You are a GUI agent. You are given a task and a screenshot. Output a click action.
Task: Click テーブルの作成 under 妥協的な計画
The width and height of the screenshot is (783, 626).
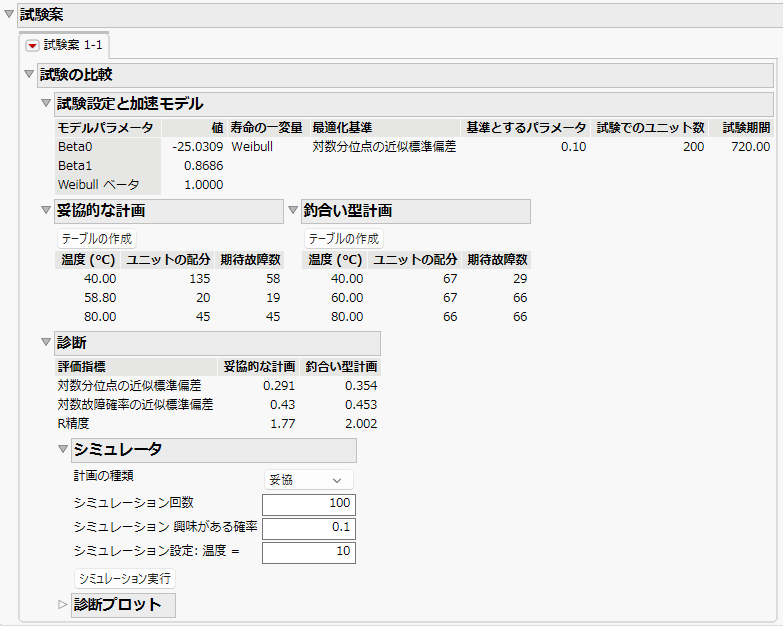pyautogui.click(x=97, y=239)
